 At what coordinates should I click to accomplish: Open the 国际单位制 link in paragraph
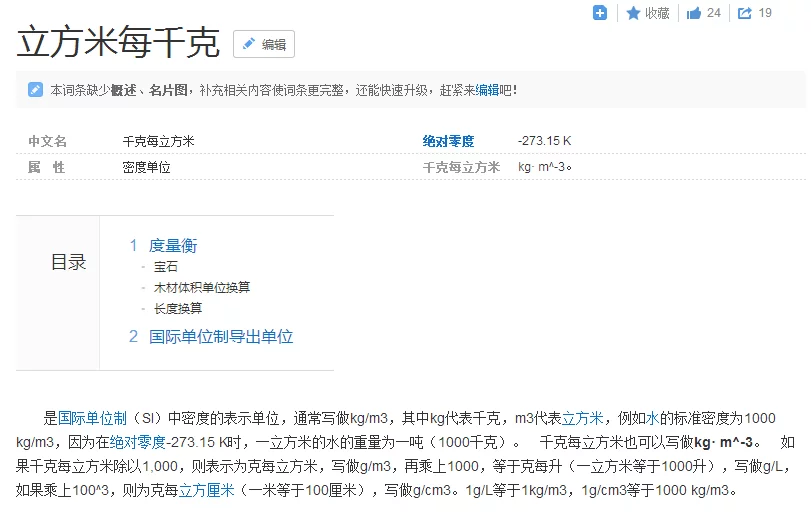pyautogui.click(x=92, y=418)
